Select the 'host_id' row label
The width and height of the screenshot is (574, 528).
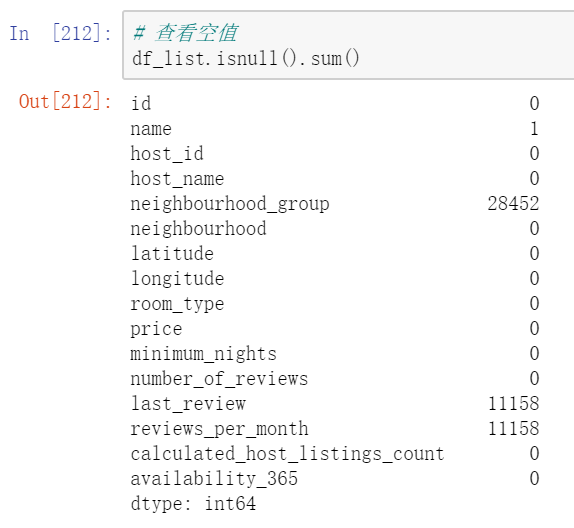pyautogui.click(x=167, y=153)
